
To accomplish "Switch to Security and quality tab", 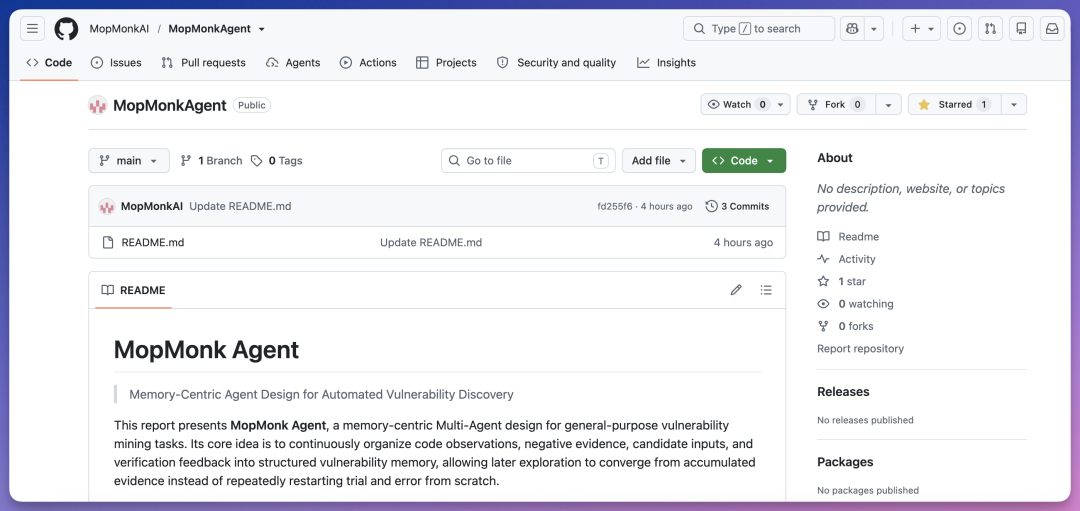I will [x=557, y=63].
